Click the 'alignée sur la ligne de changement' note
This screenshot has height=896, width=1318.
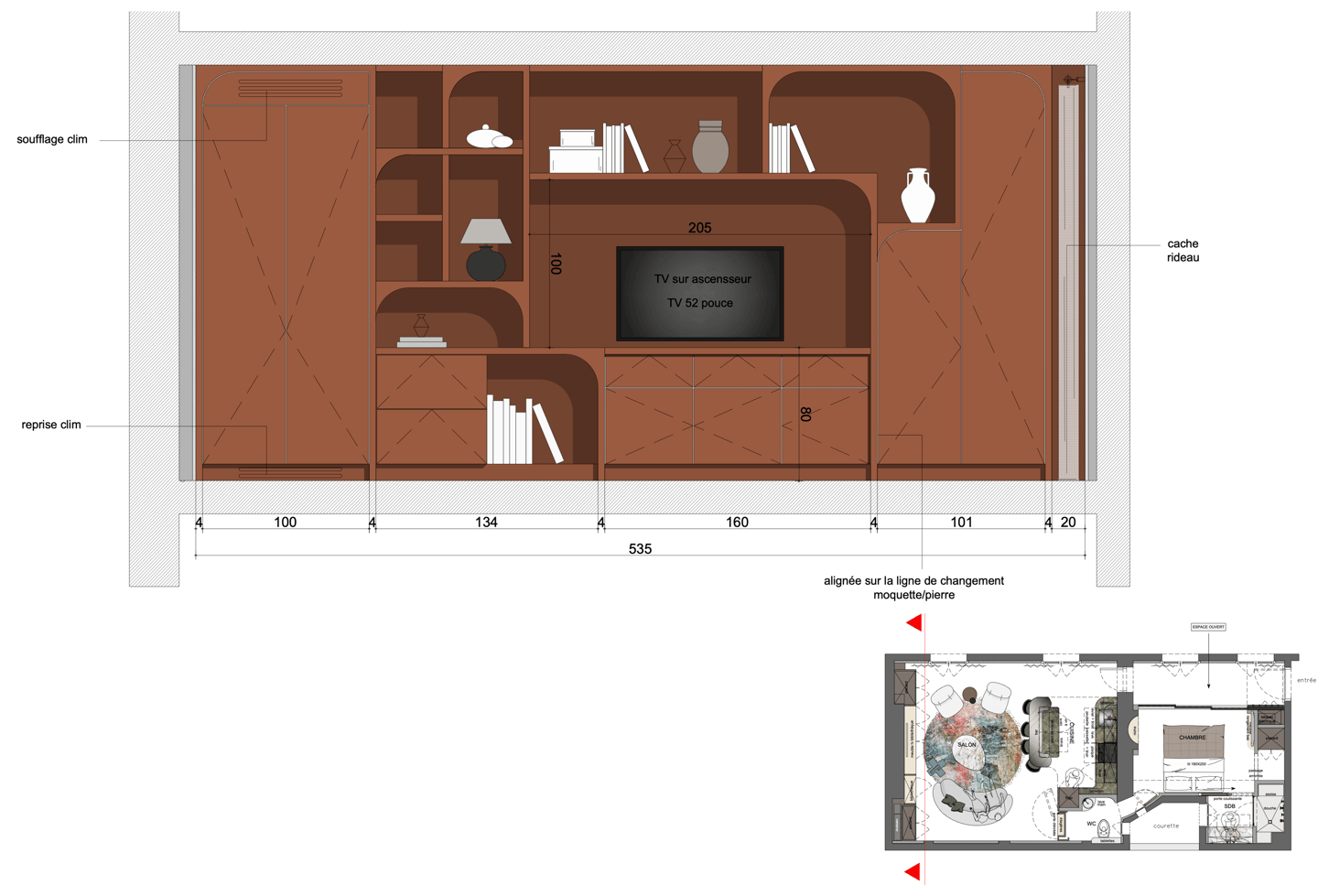pyautogui.click(x=913, y=580)
